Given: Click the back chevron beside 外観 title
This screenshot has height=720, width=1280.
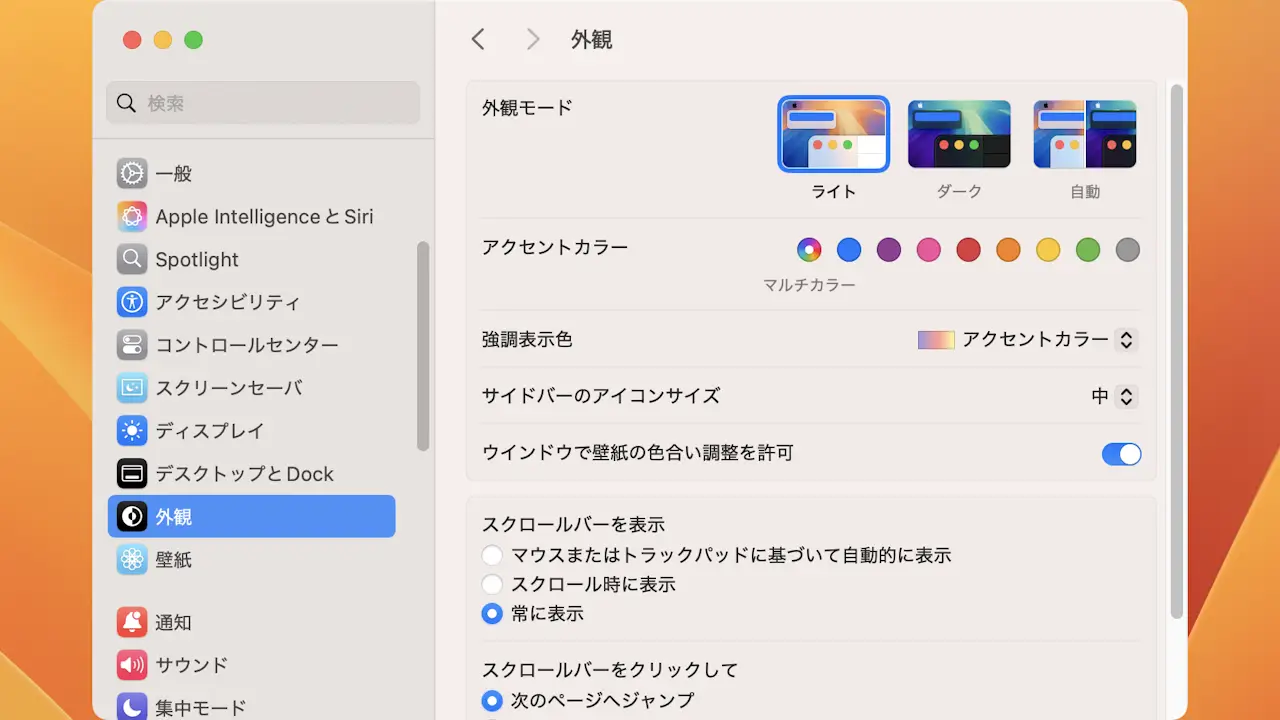Looking at the screenshot, I should click(478, 40).
